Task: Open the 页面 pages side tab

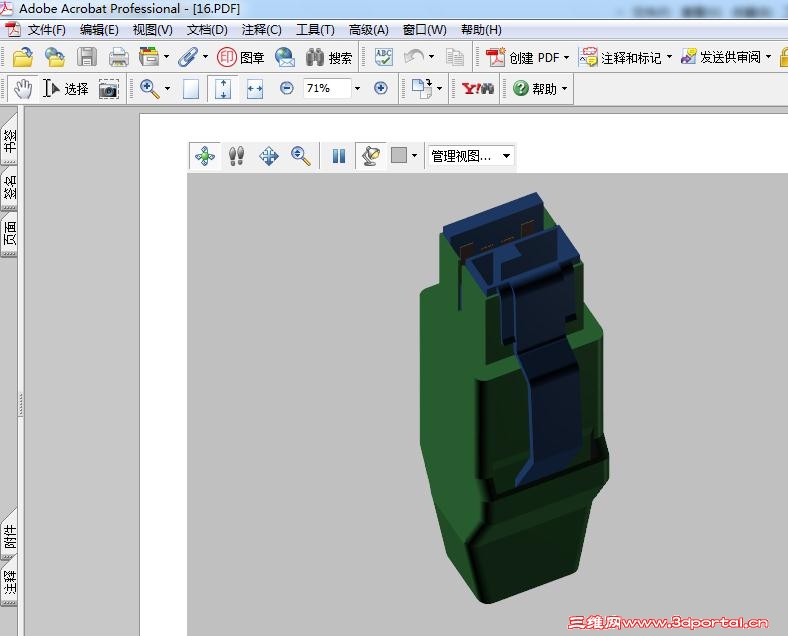Action: click(10, 234)
